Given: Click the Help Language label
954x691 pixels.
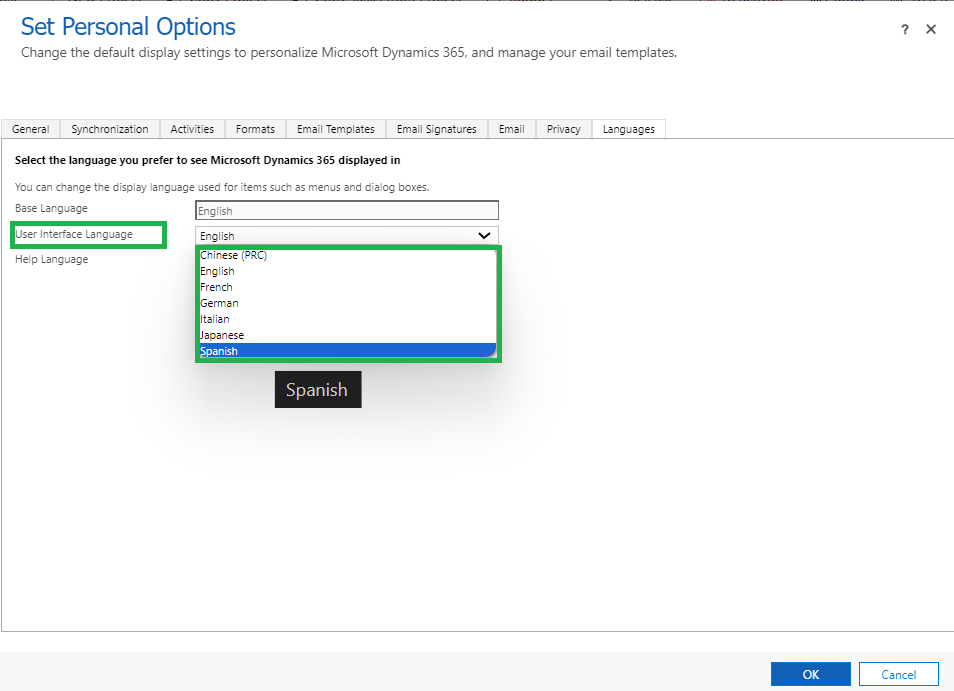Looking at the screenshot, I should click(52, 259).
